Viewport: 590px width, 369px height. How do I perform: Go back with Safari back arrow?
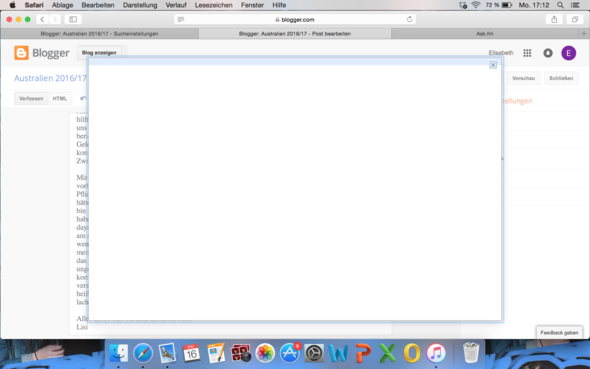pos(42,19)
